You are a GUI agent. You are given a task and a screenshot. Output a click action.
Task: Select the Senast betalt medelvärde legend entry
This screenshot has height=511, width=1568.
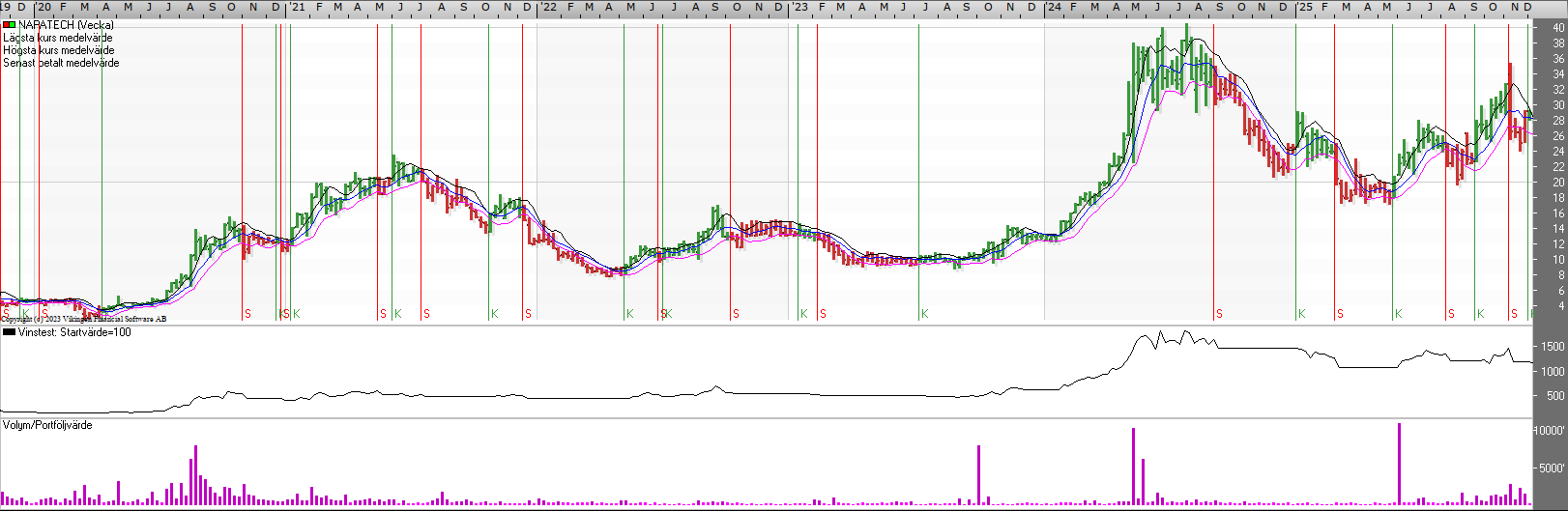tap(61, 63)
